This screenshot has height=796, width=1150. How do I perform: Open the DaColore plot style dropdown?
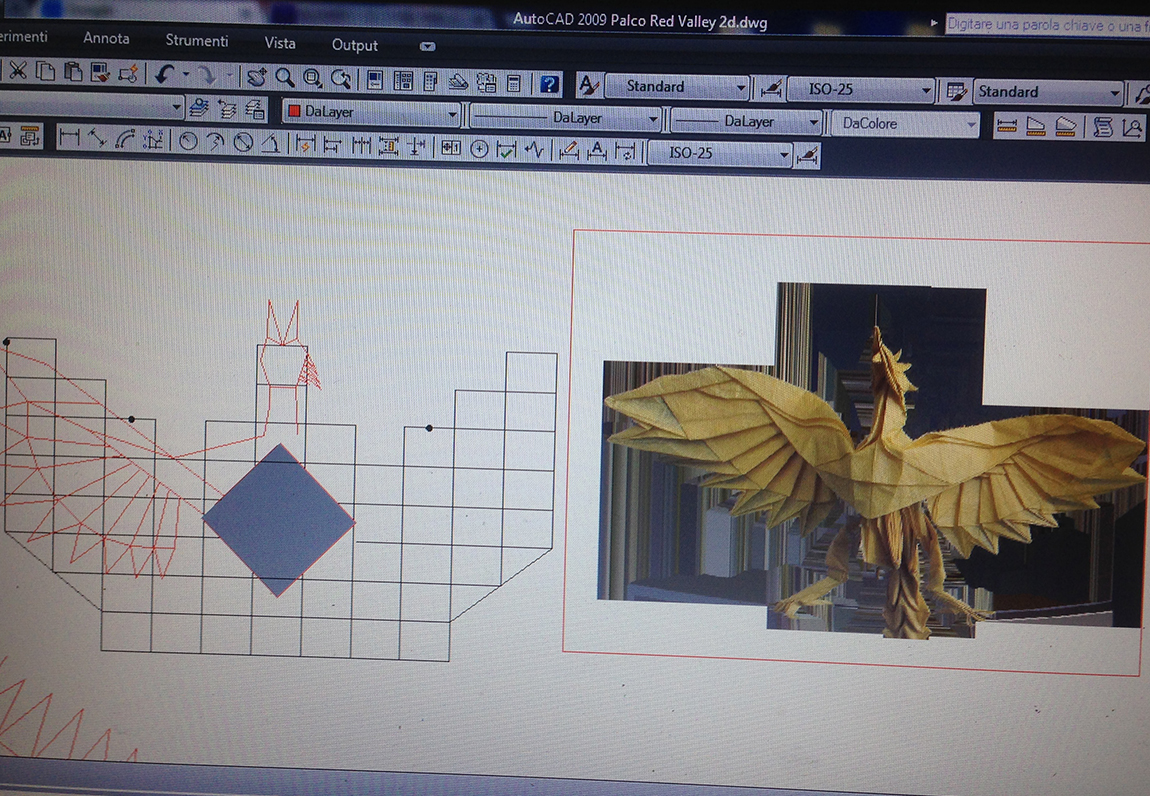(x=905, y=123)
